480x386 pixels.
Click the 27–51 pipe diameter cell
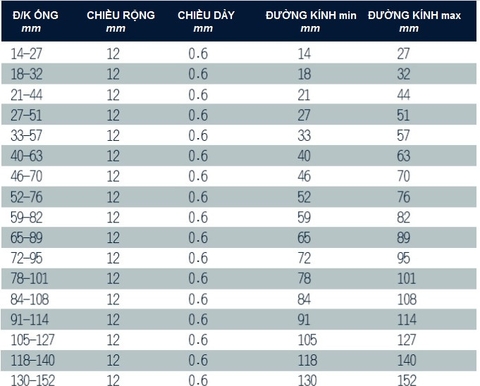click(26, 115)
